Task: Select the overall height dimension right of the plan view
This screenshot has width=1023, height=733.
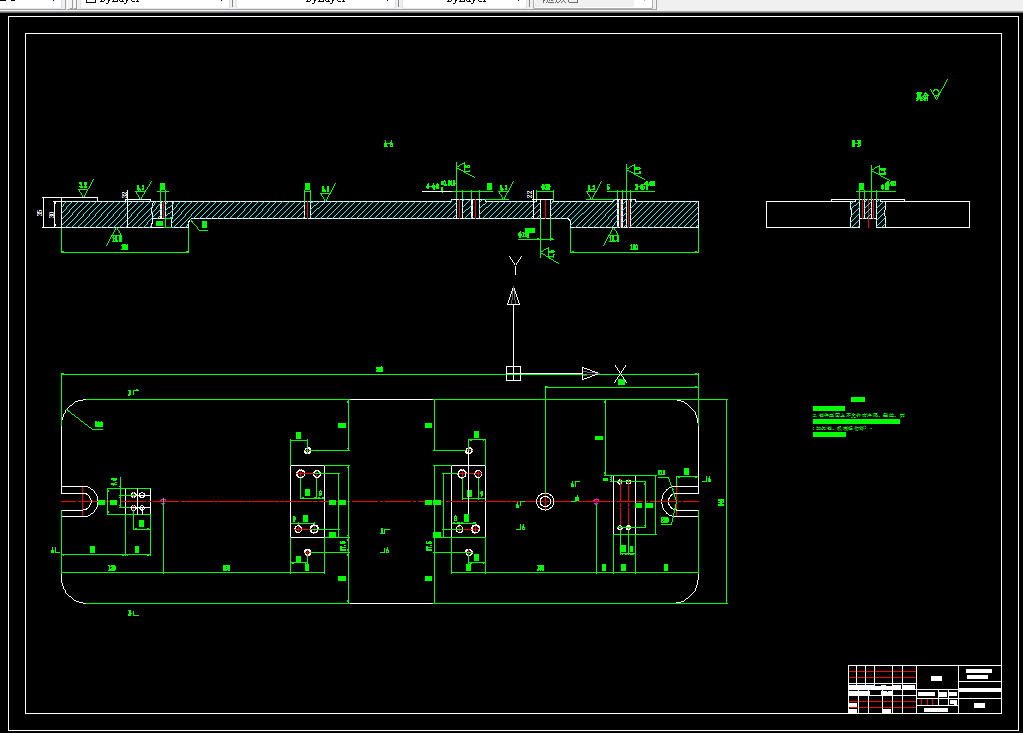Action: coord(722,501)
